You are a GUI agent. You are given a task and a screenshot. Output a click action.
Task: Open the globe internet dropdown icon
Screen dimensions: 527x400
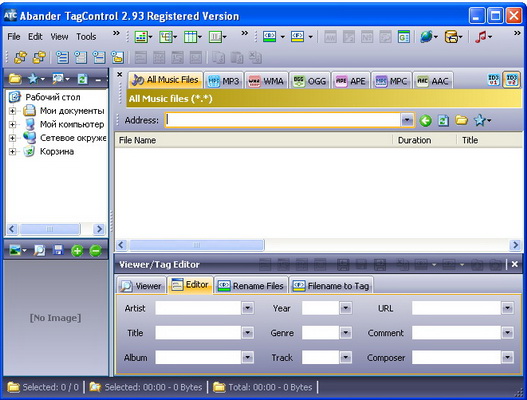(429, 36)
